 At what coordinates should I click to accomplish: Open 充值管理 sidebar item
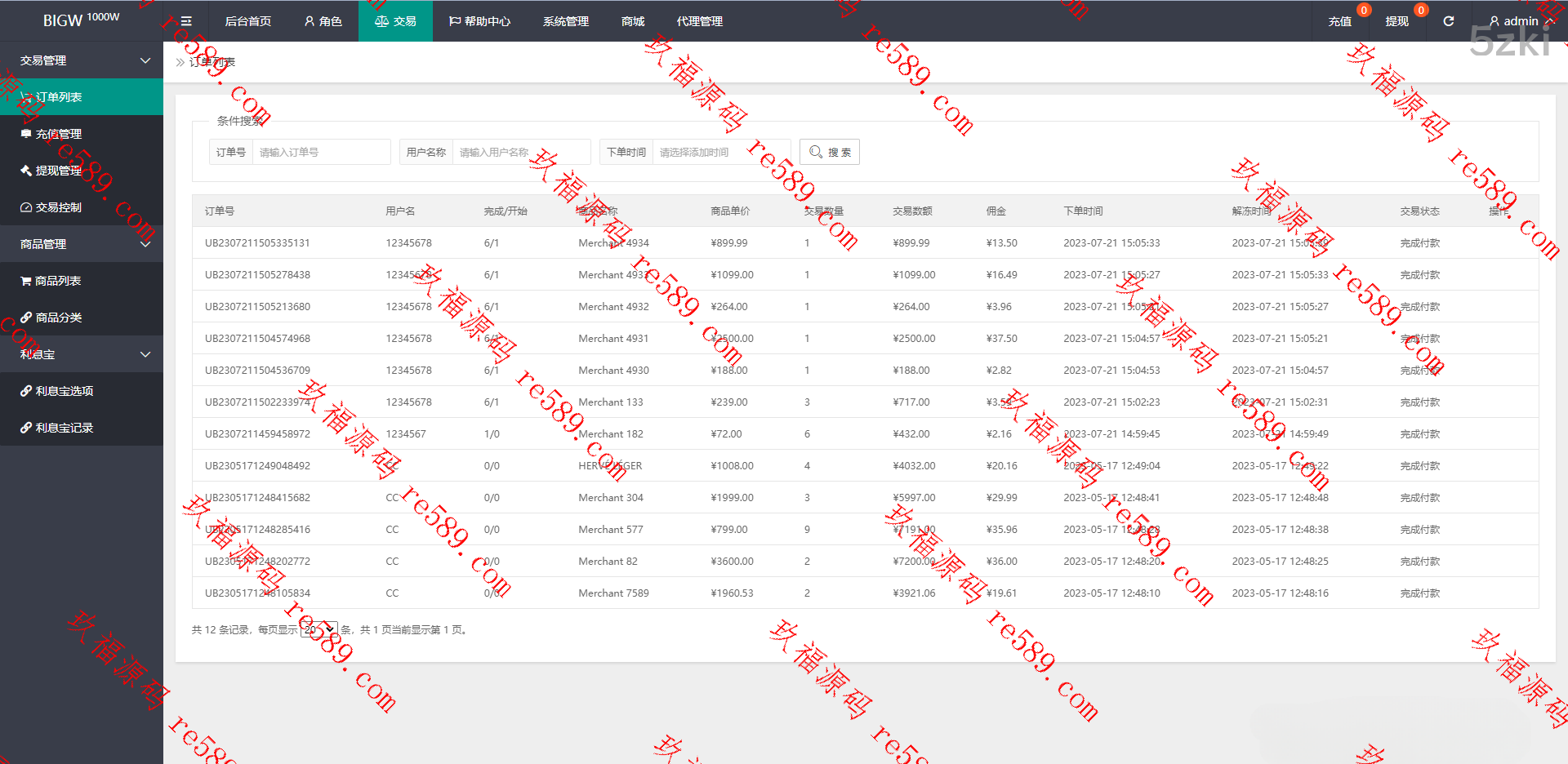tap(58, 134)
